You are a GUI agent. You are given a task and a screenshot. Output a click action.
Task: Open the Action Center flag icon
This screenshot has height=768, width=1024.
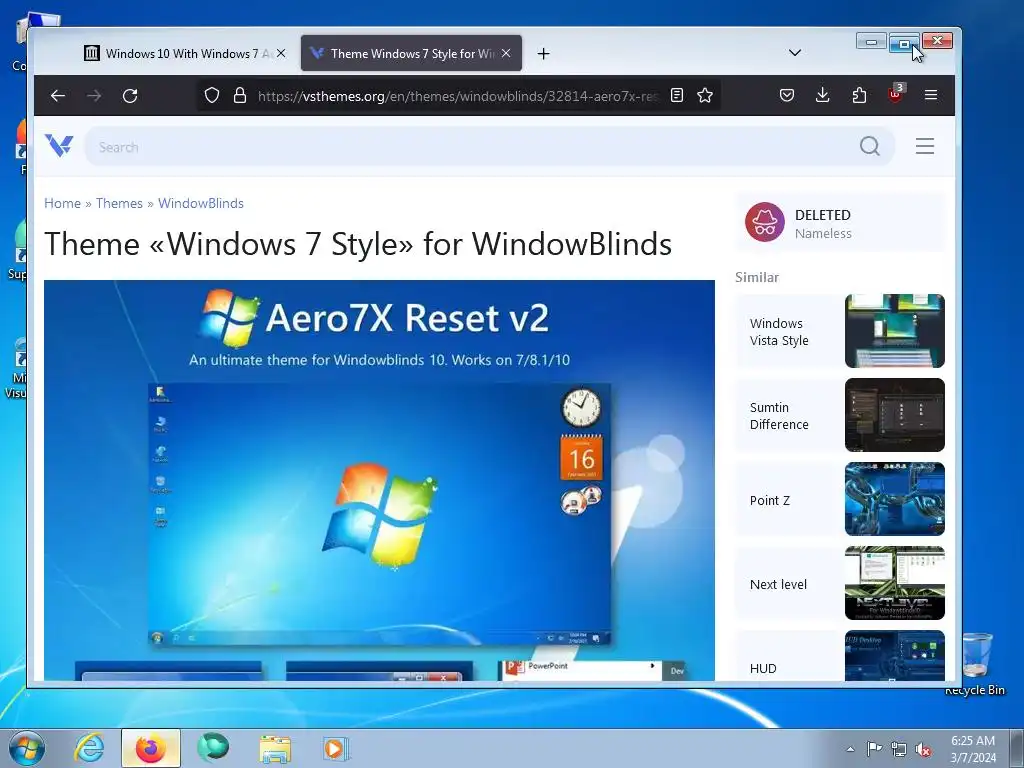(x=874, y=749)
